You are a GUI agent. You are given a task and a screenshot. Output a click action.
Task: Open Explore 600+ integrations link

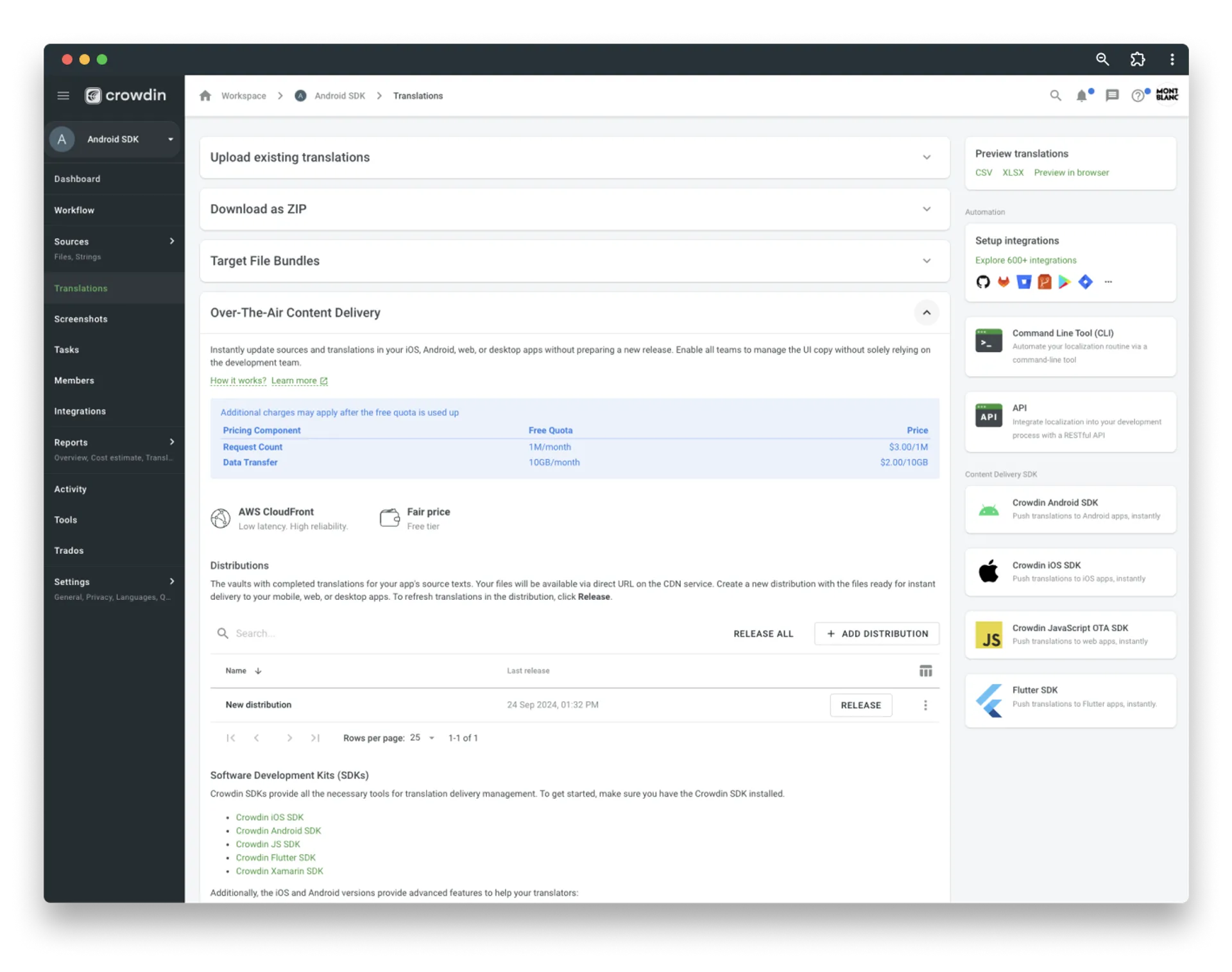point(1025,260)
